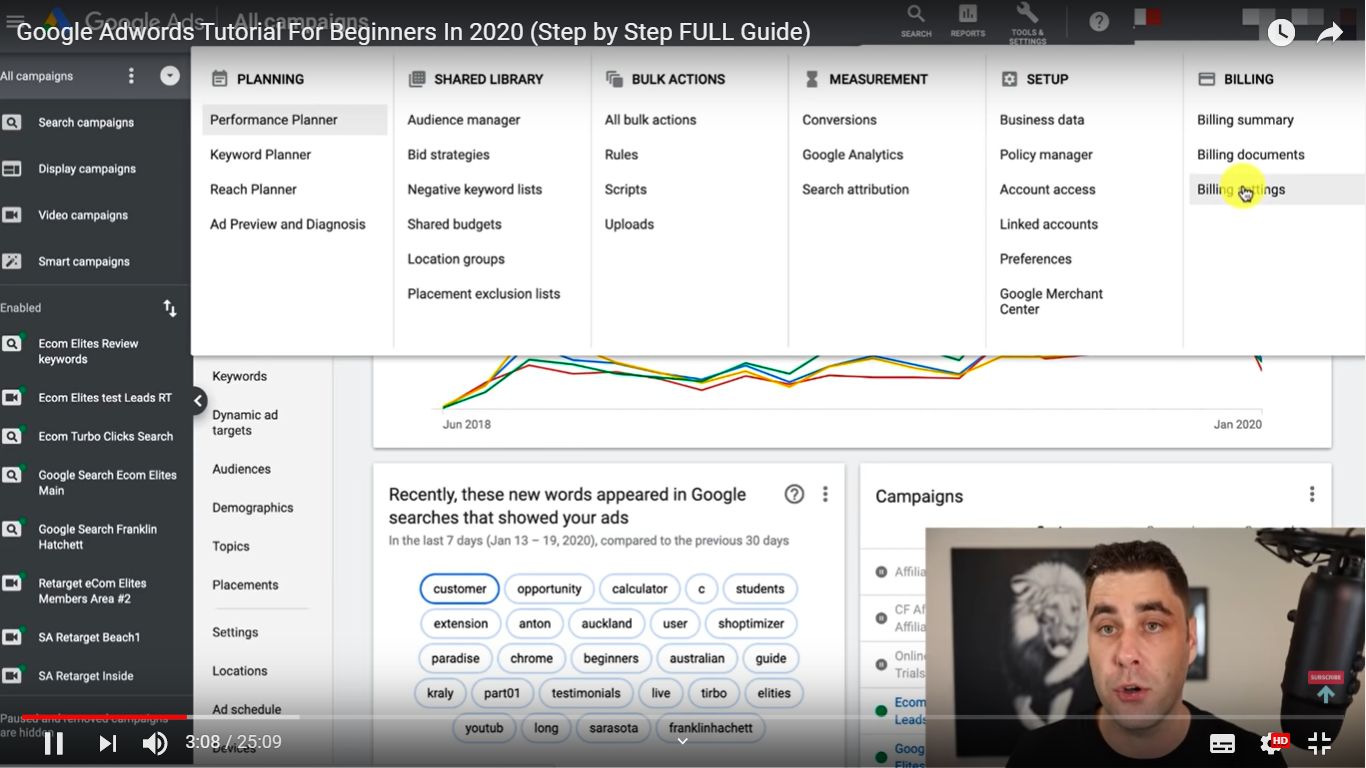Click the Watch Later clock icon

[1281, 33]
